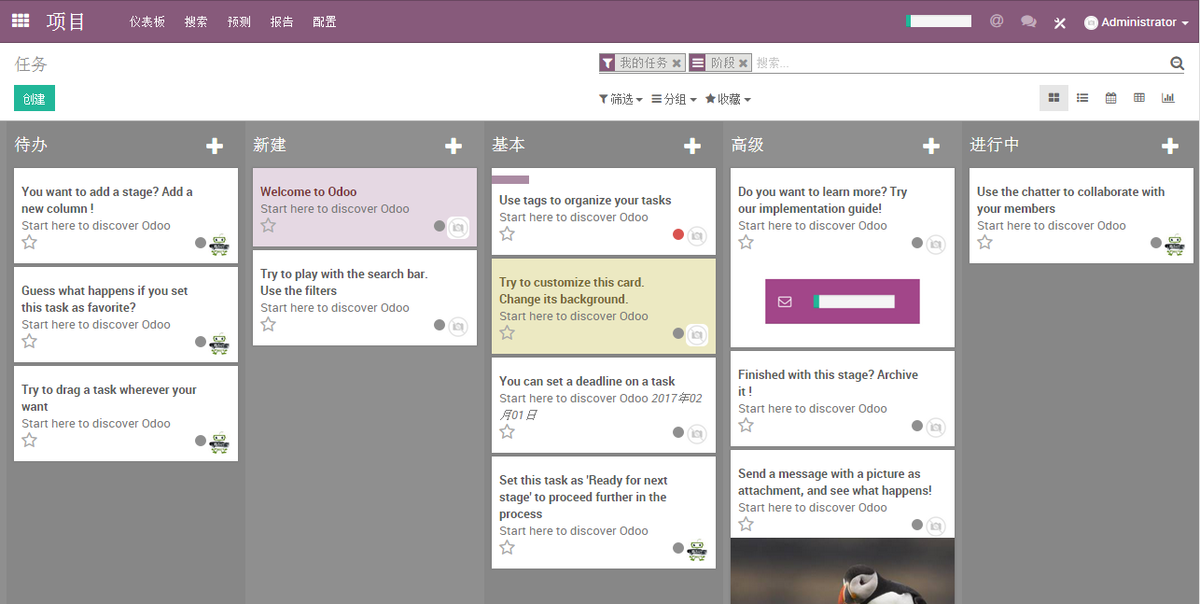Open the @ mentions icon in top bar

996,21
